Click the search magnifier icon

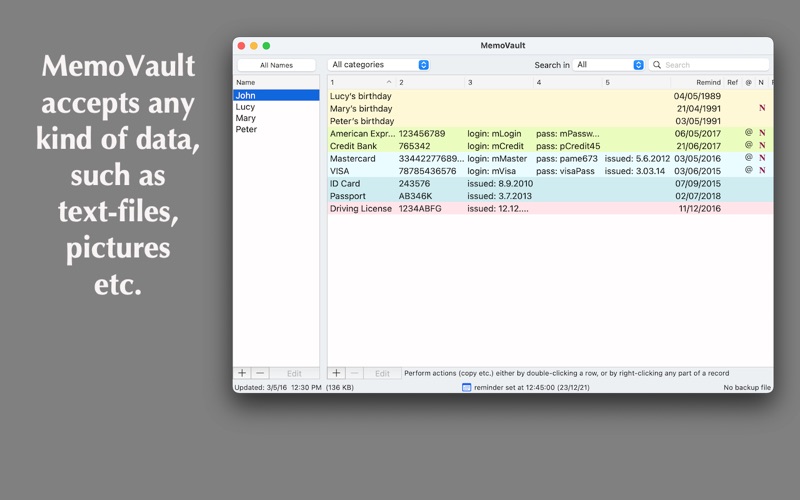coord(657,65)
